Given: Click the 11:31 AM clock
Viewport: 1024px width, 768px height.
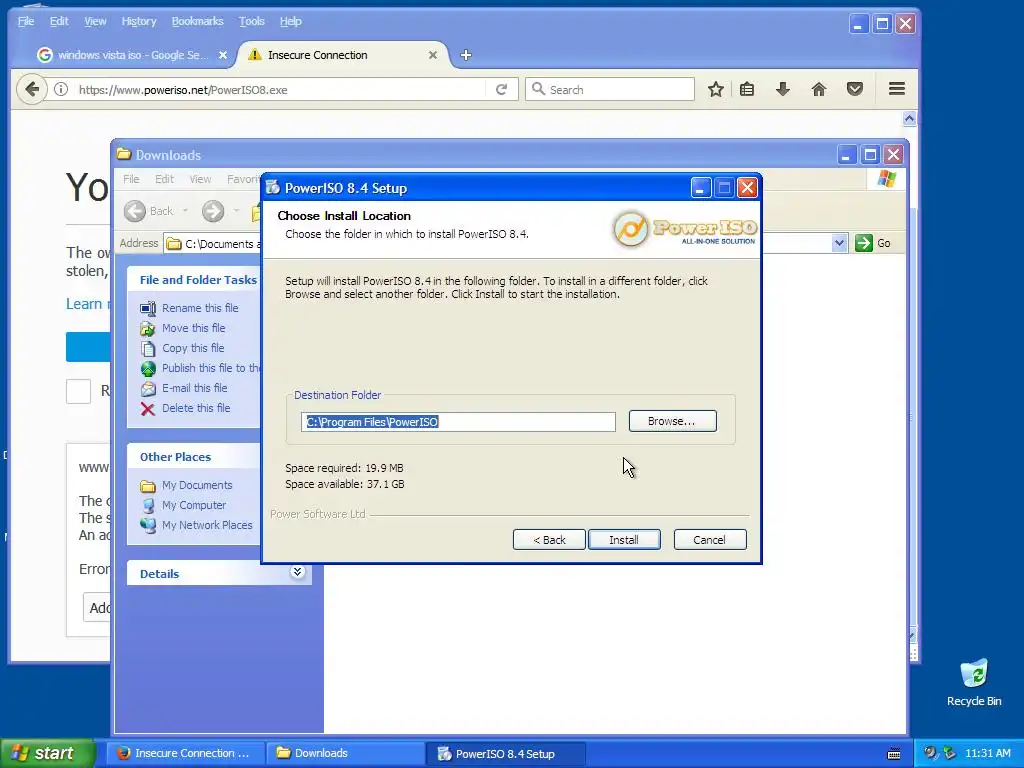Looking at the screenshot, I should point(987,753).
